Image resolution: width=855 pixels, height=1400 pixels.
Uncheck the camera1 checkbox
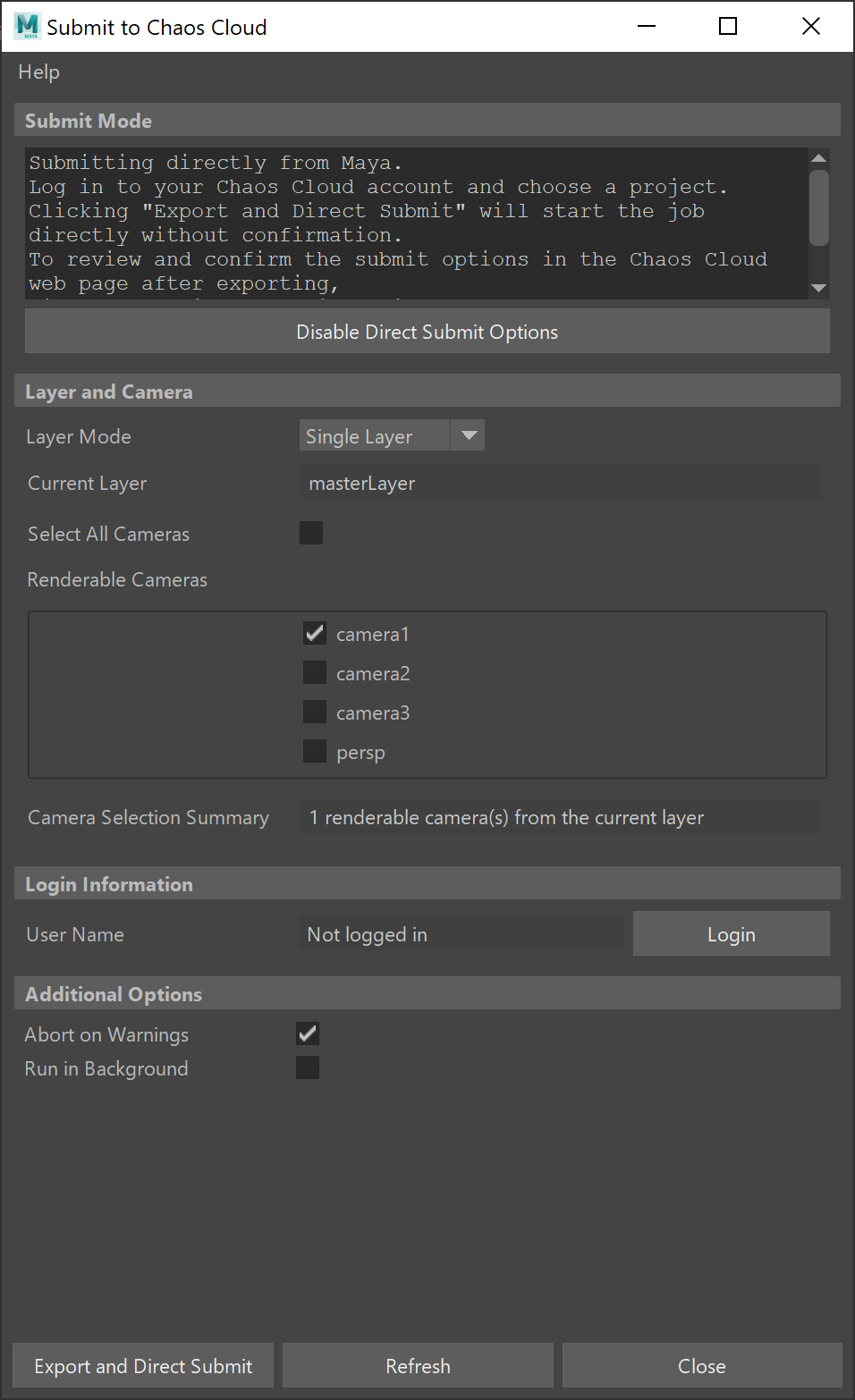coord(315,634)
